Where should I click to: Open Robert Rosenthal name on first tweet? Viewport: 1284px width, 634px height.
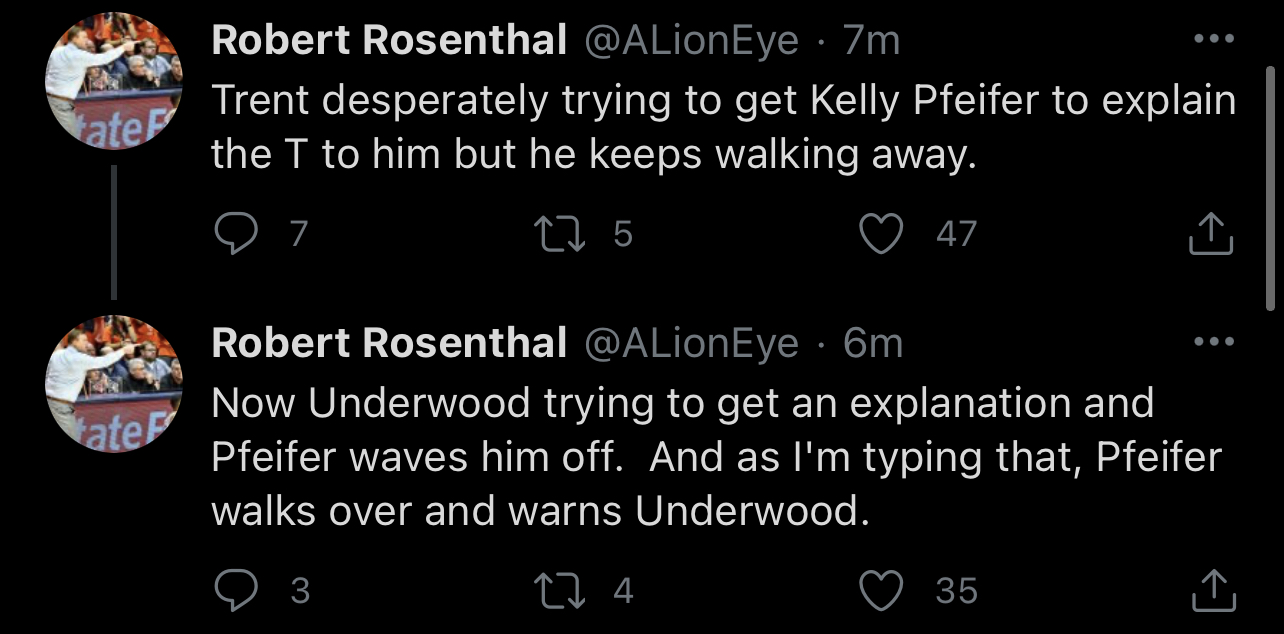[x=389, y=41]
